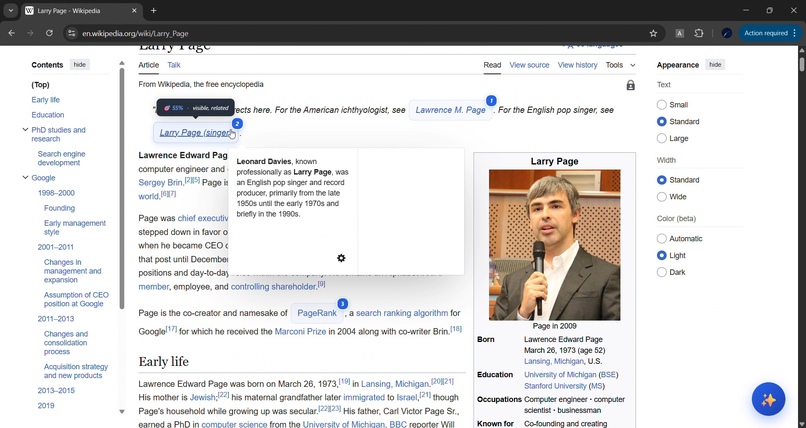The height and width of the screenshot is (428, 806).
Task: Click the numbered badge 3 near PageRank
Action: [x=342, y=304]
